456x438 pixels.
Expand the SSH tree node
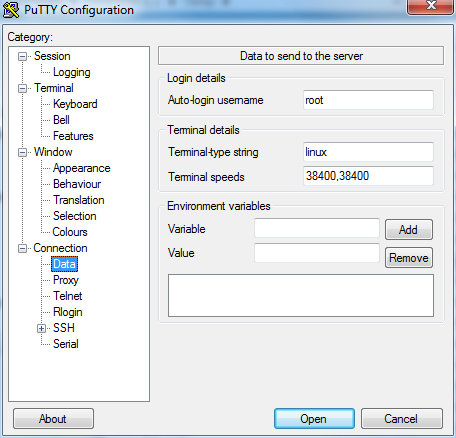(41, 328)
